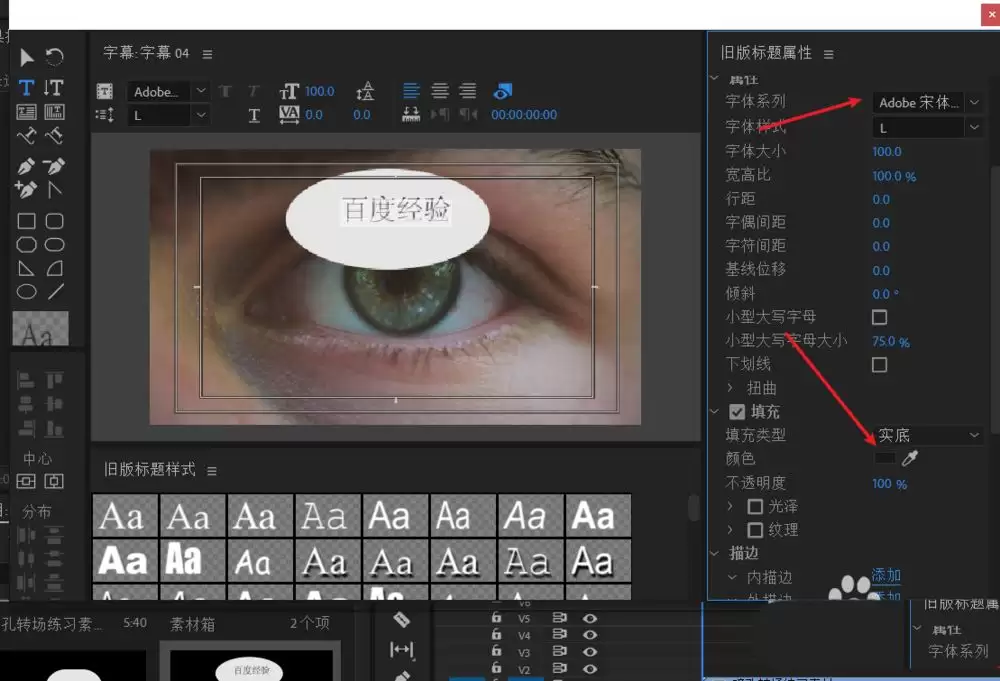The height and width of the screenshot is (681, 1000).
Task: Select the Pen tool
Action: click(27, 166)
